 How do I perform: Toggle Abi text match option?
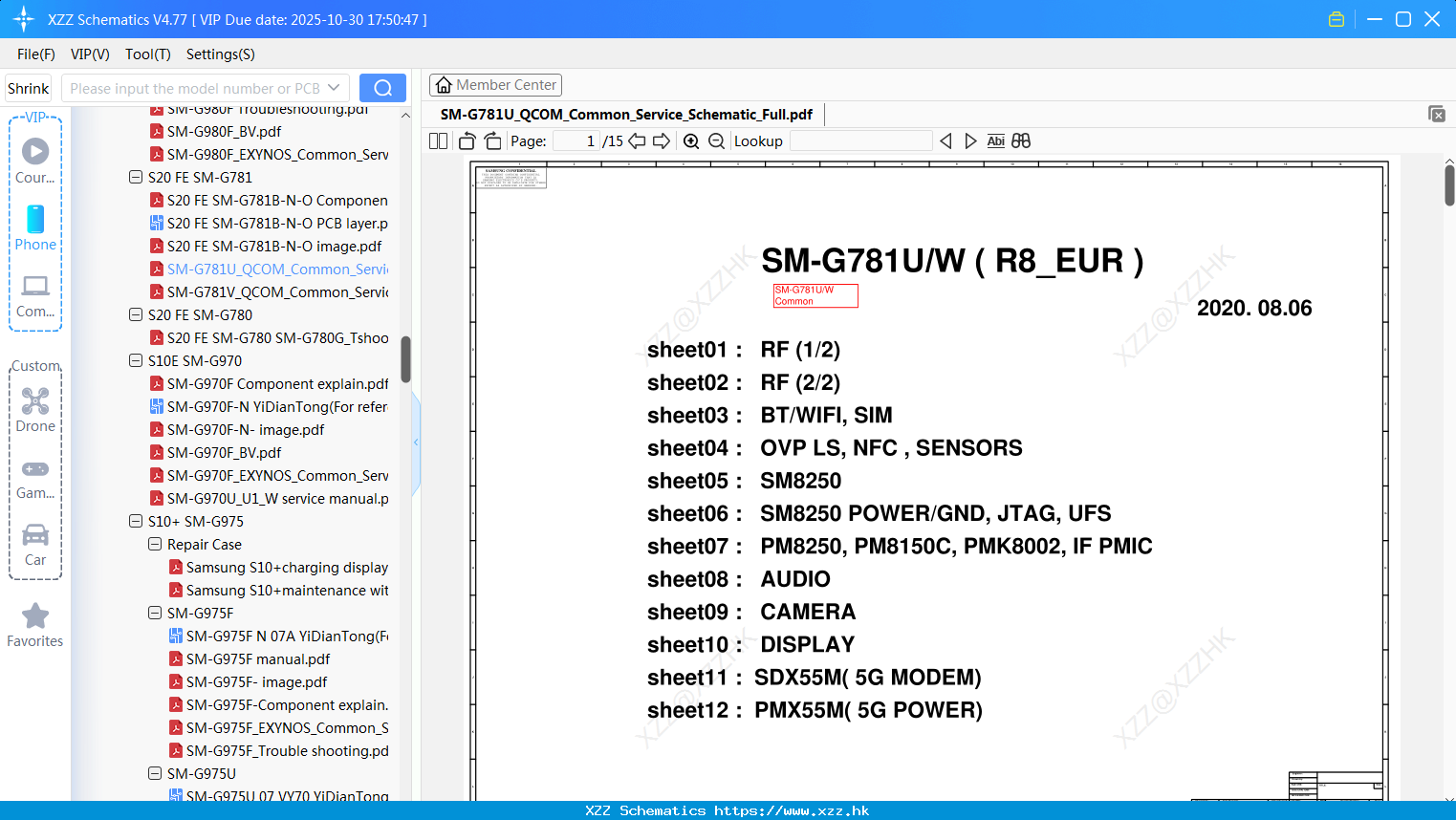point(995,141)
